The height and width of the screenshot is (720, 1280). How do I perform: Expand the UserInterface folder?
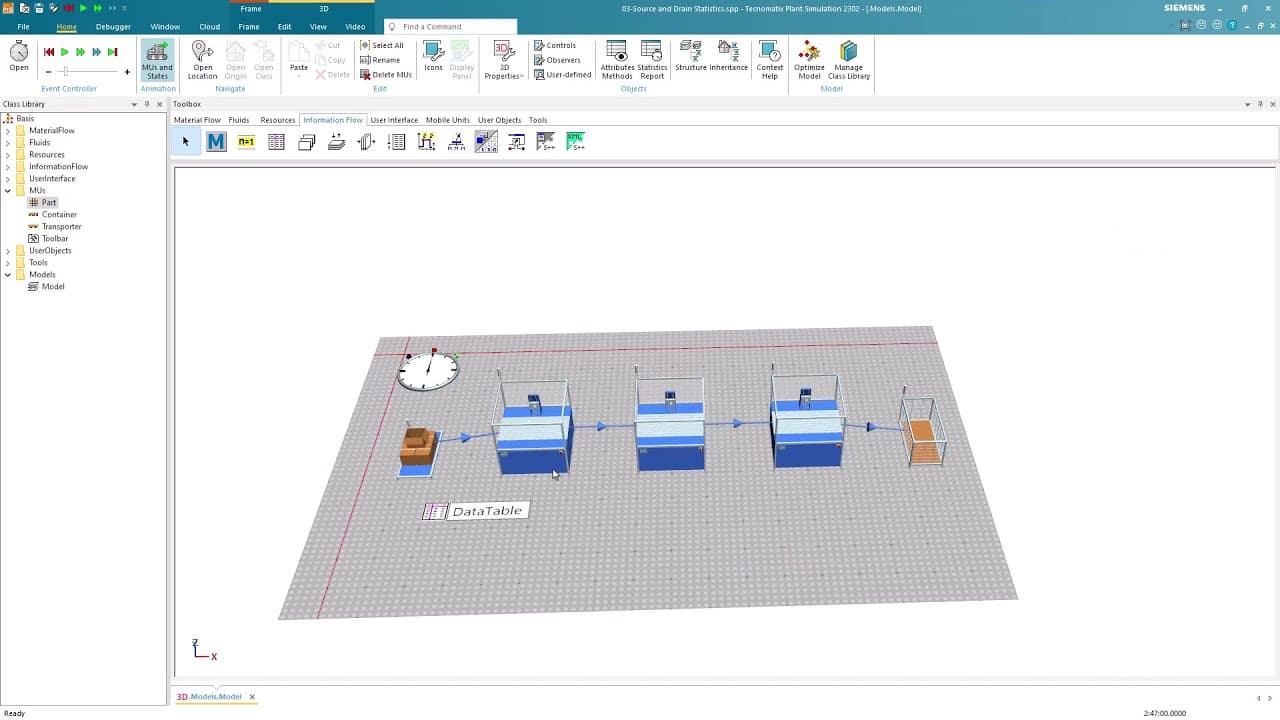8,179
